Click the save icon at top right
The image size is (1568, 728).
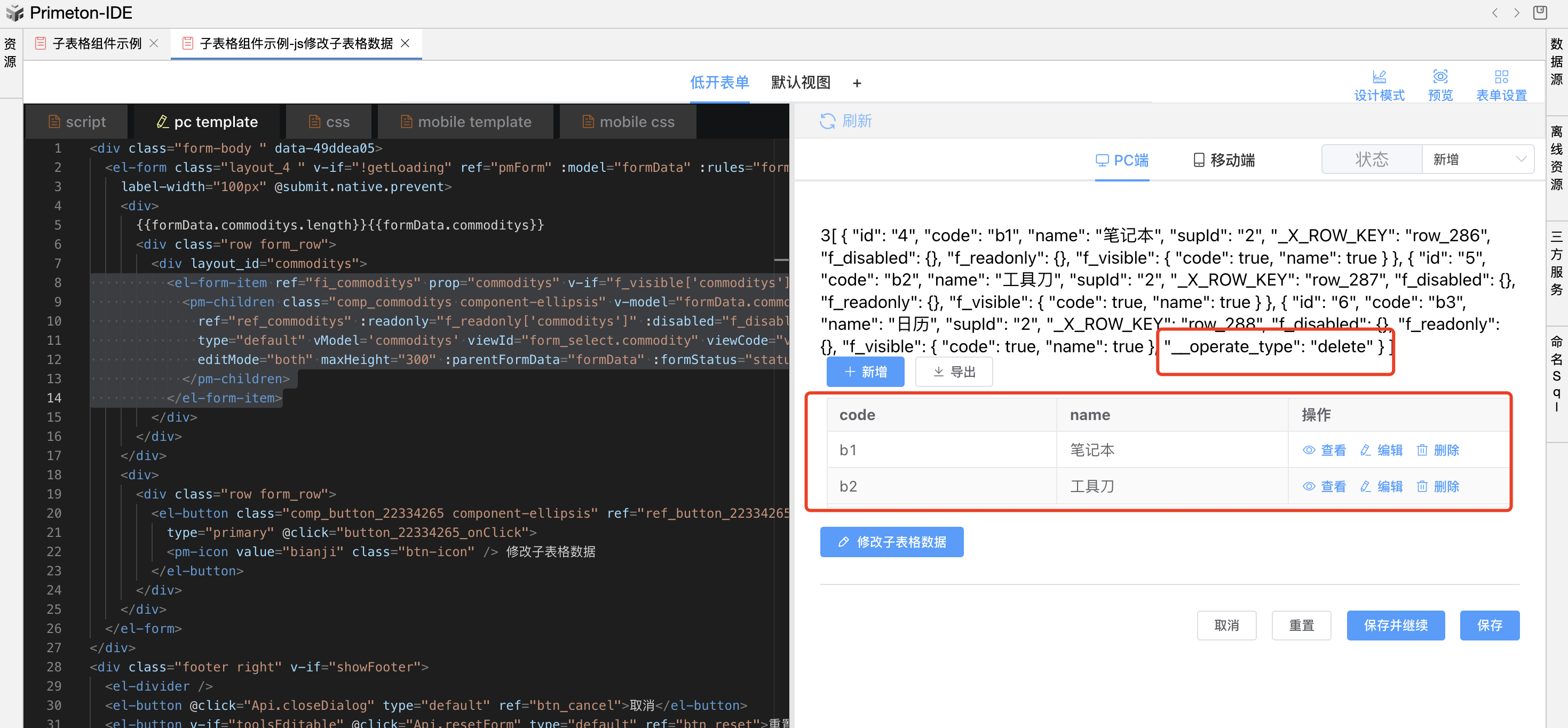[1540, 13]
